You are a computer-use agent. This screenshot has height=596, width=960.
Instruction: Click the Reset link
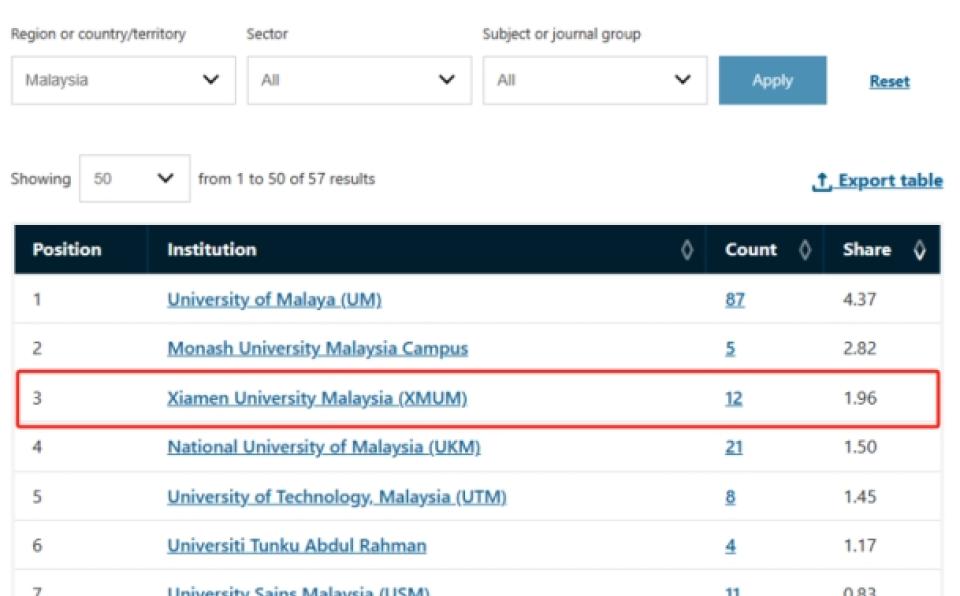coord(888,80)
